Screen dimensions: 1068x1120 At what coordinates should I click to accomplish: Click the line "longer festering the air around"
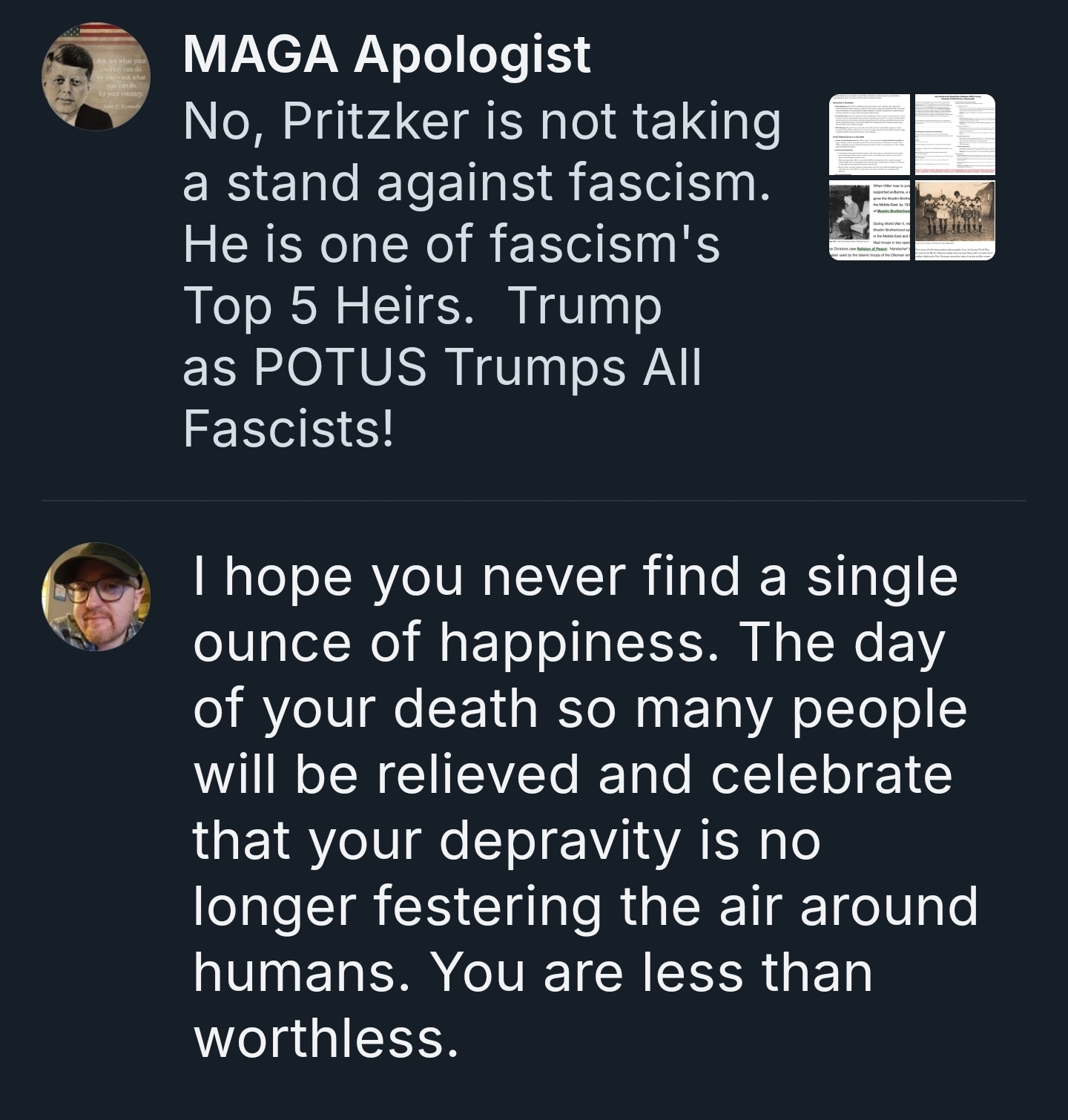pyautogui.click(x=585, y=906)
